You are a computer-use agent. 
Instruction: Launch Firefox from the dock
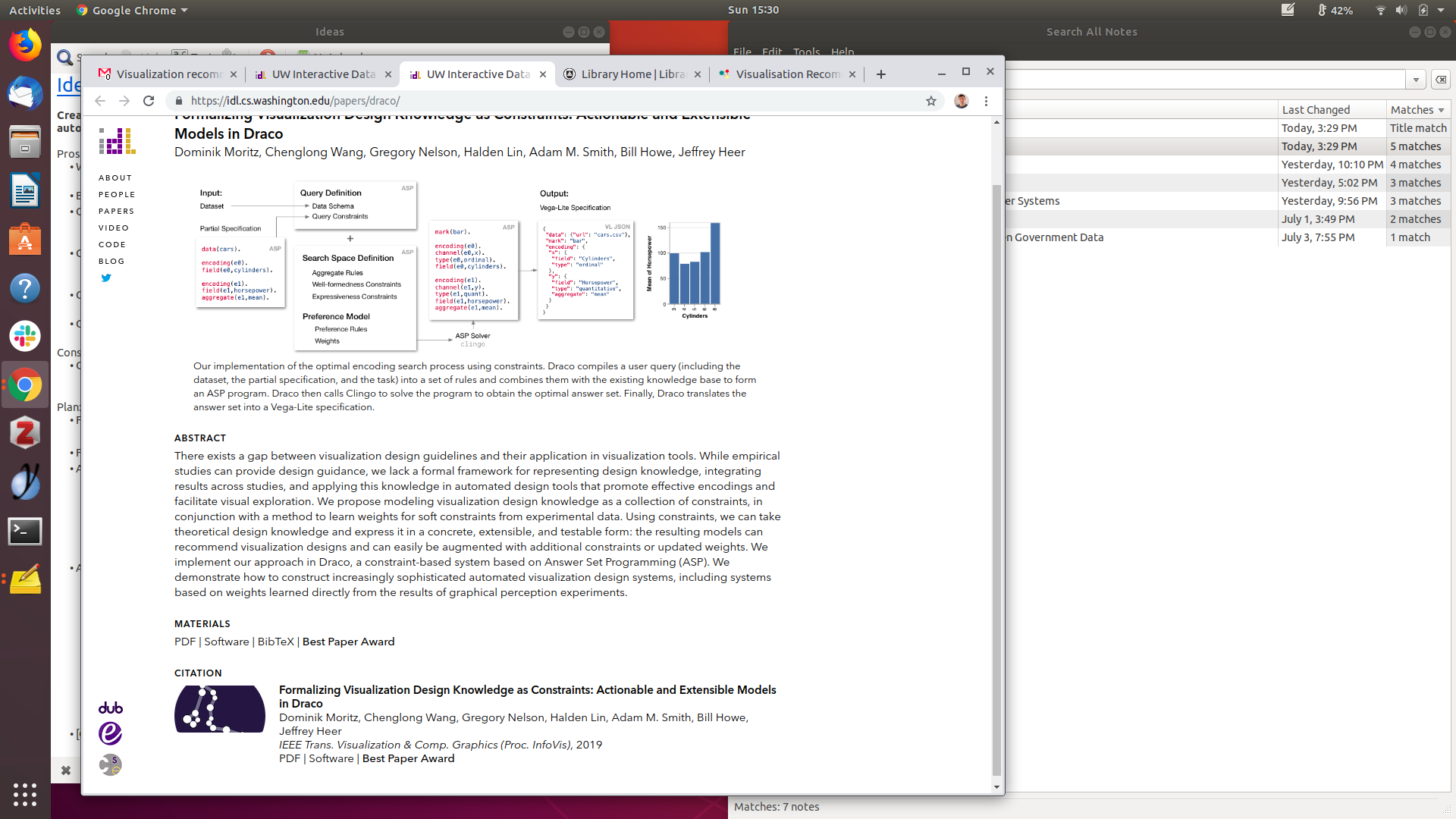[x=25, y=45]
